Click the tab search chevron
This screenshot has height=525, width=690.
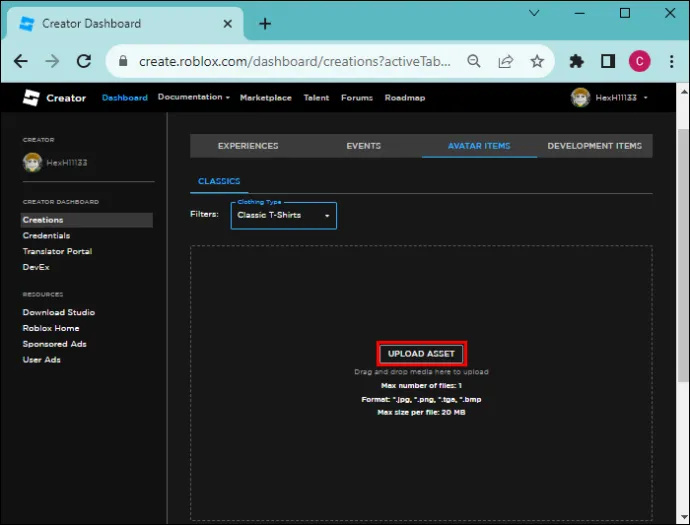pyautogui.click(x=534, y=13)
